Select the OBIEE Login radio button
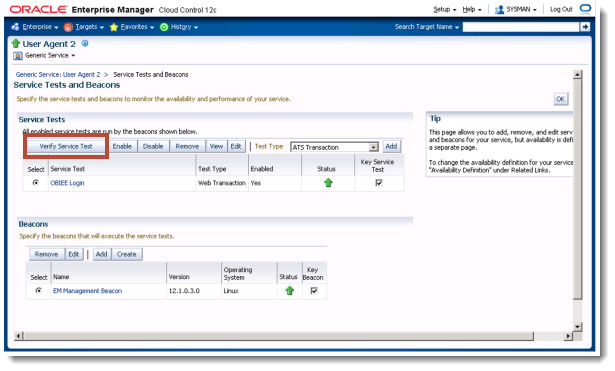Screen dimensions: 615x371 pyautogui.click(x=36, y=182)
